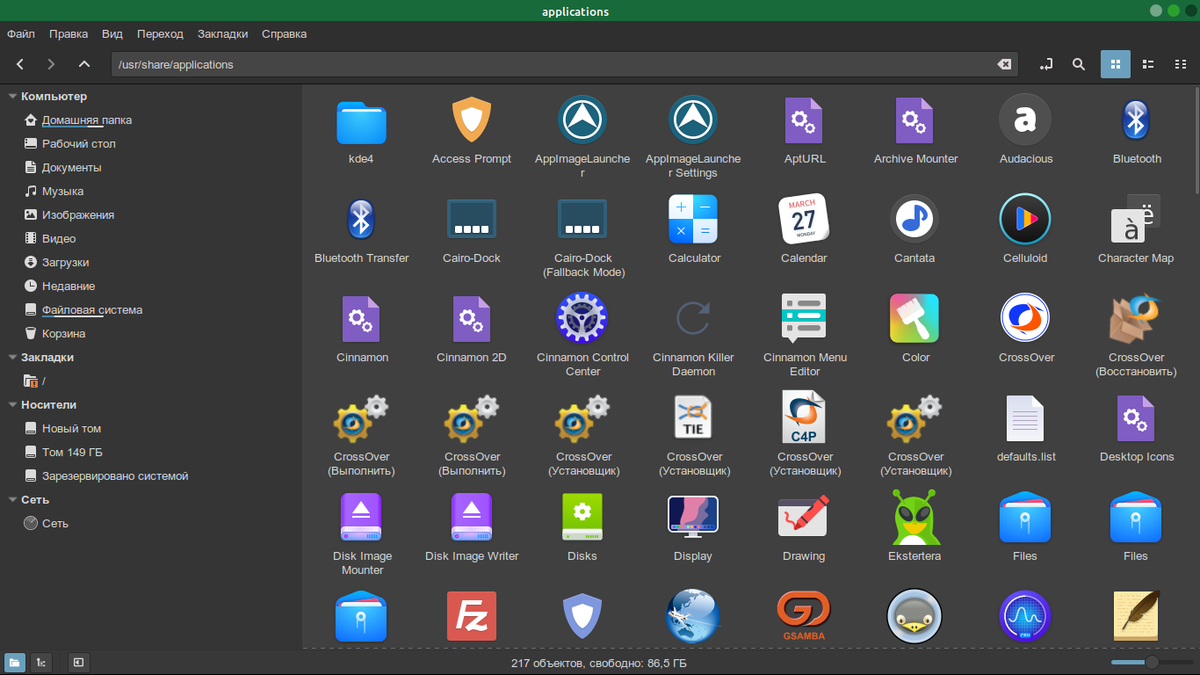
Task: Select the Cantata music icon
Action: [x=914, y=219]
